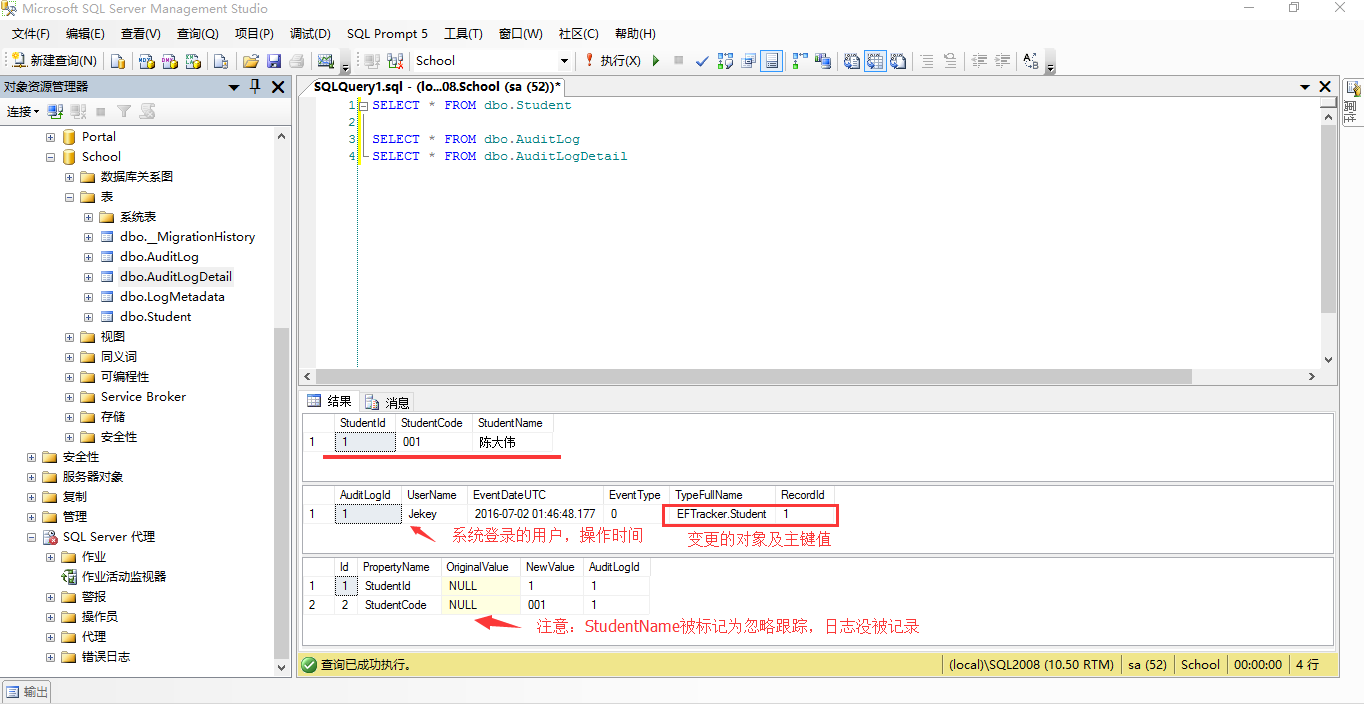Click editor horizontal scrollbar right arrow
Image resolution: width=1364 pixels, height=704 pixels.
pos(1313,377)
